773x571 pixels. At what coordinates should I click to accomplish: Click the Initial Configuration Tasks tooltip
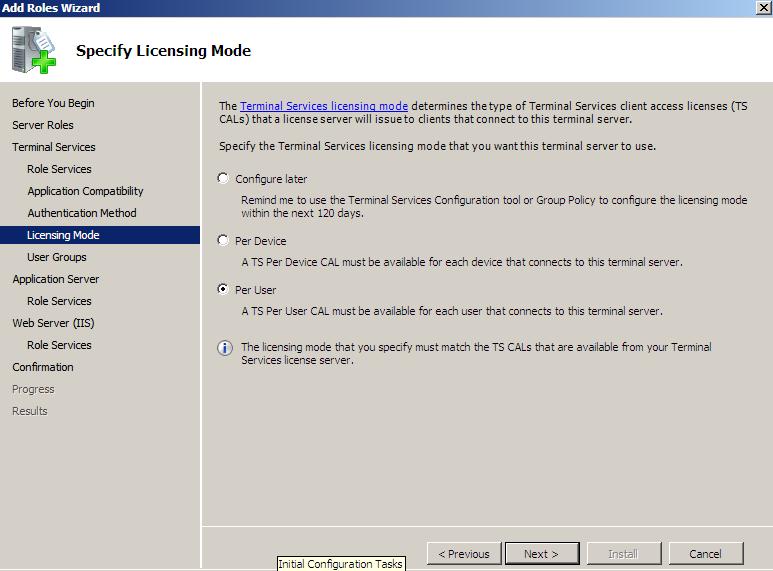pos(341,564)
